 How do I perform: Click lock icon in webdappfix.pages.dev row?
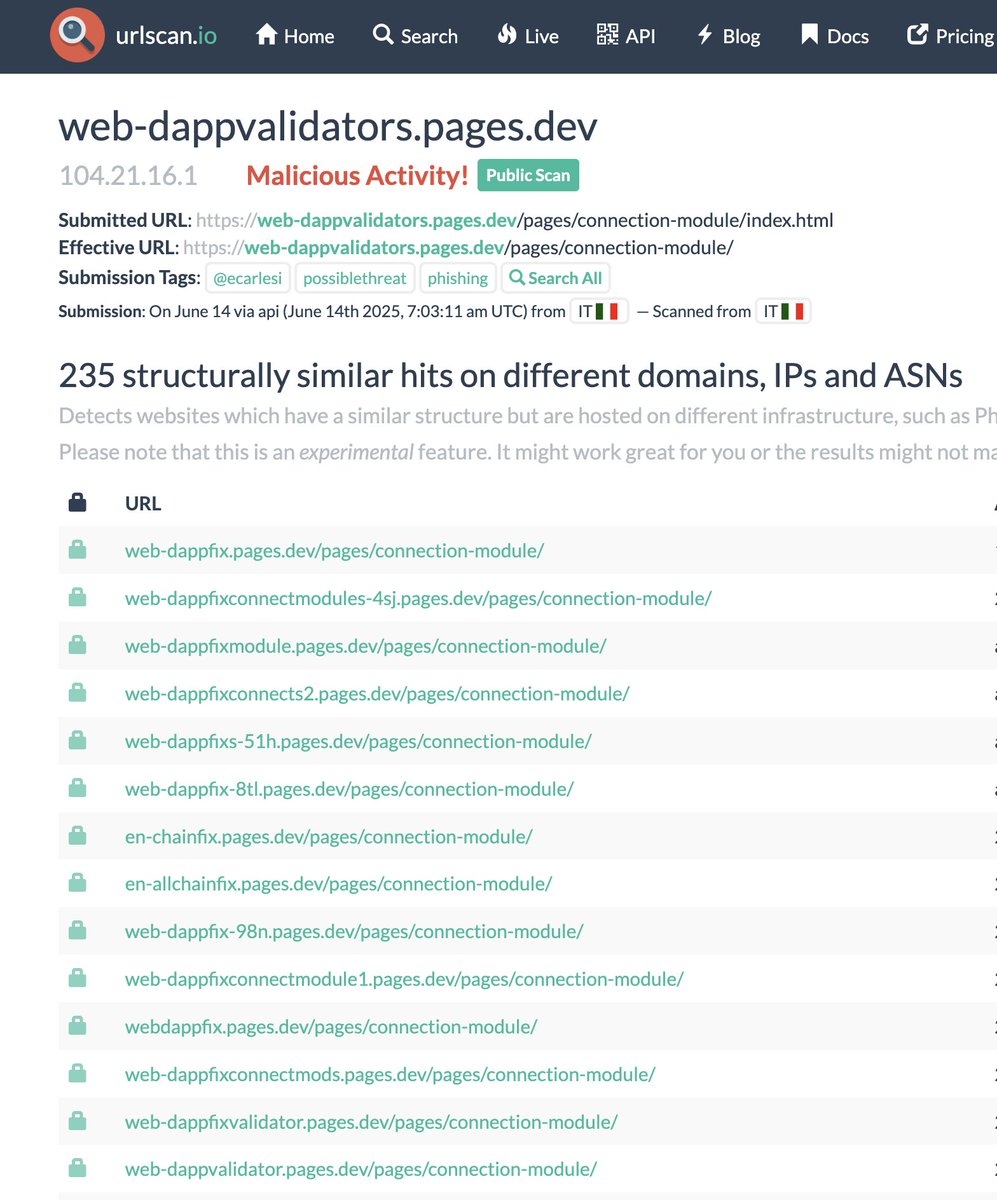pyautogui.click(x=77, y=1025)
